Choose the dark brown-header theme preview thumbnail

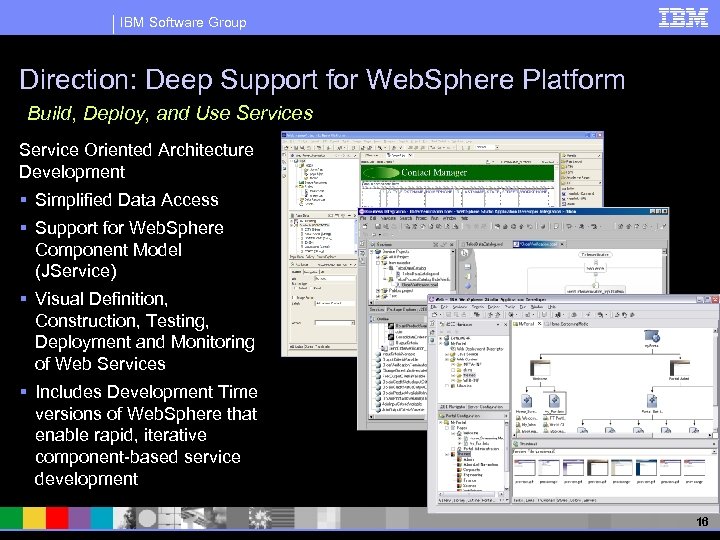pyautogui.click(x=597, y=467)
